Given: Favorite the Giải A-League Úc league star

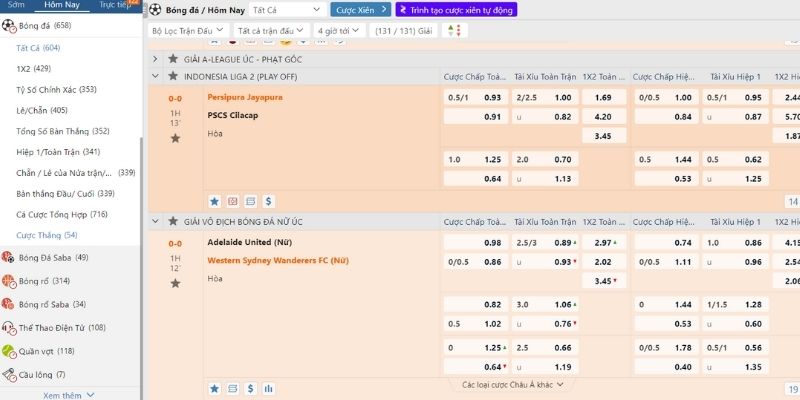Looking at the screenshot, I should (173, 59).
